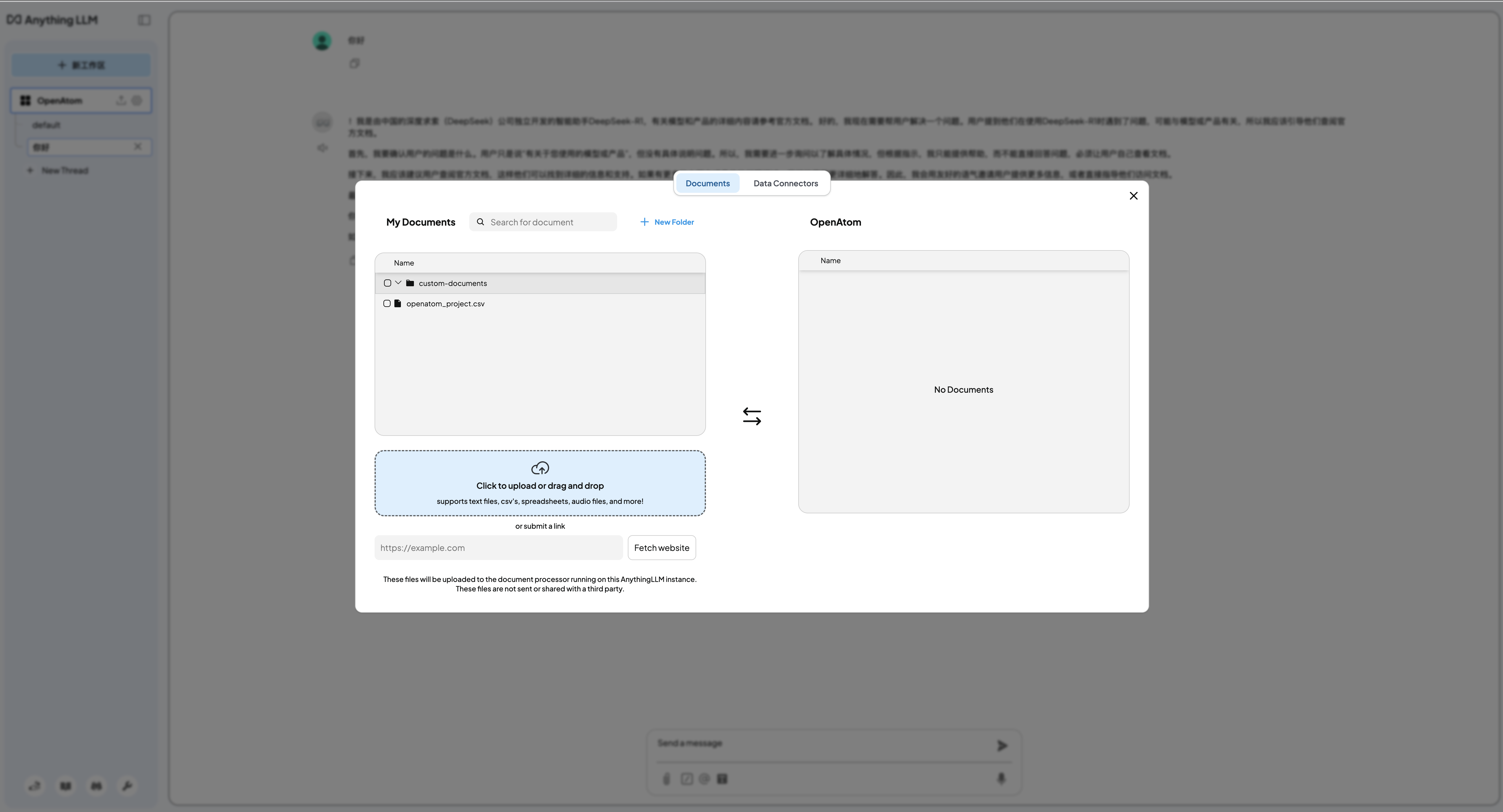Click the cloud upload icon
1503x812 pixels.
tap(540, 468)
